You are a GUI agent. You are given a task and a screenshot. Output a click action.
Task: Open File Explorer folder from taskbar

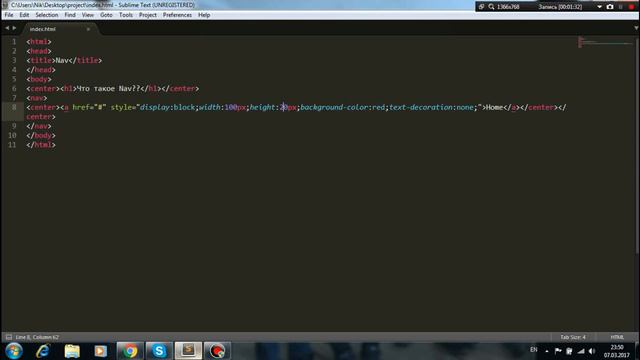(72, 351)
